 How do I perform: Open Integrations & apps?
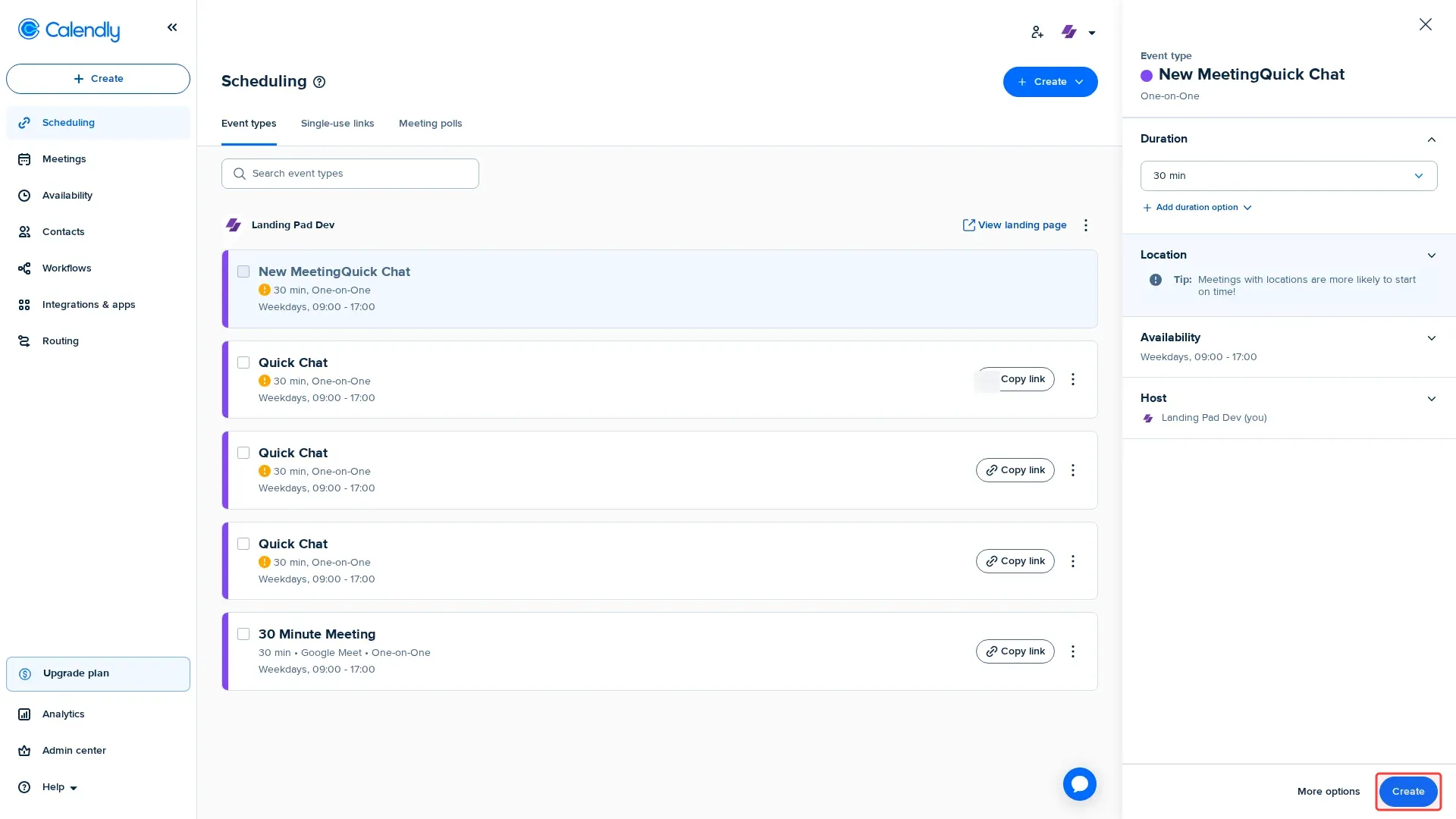point(88,304)
